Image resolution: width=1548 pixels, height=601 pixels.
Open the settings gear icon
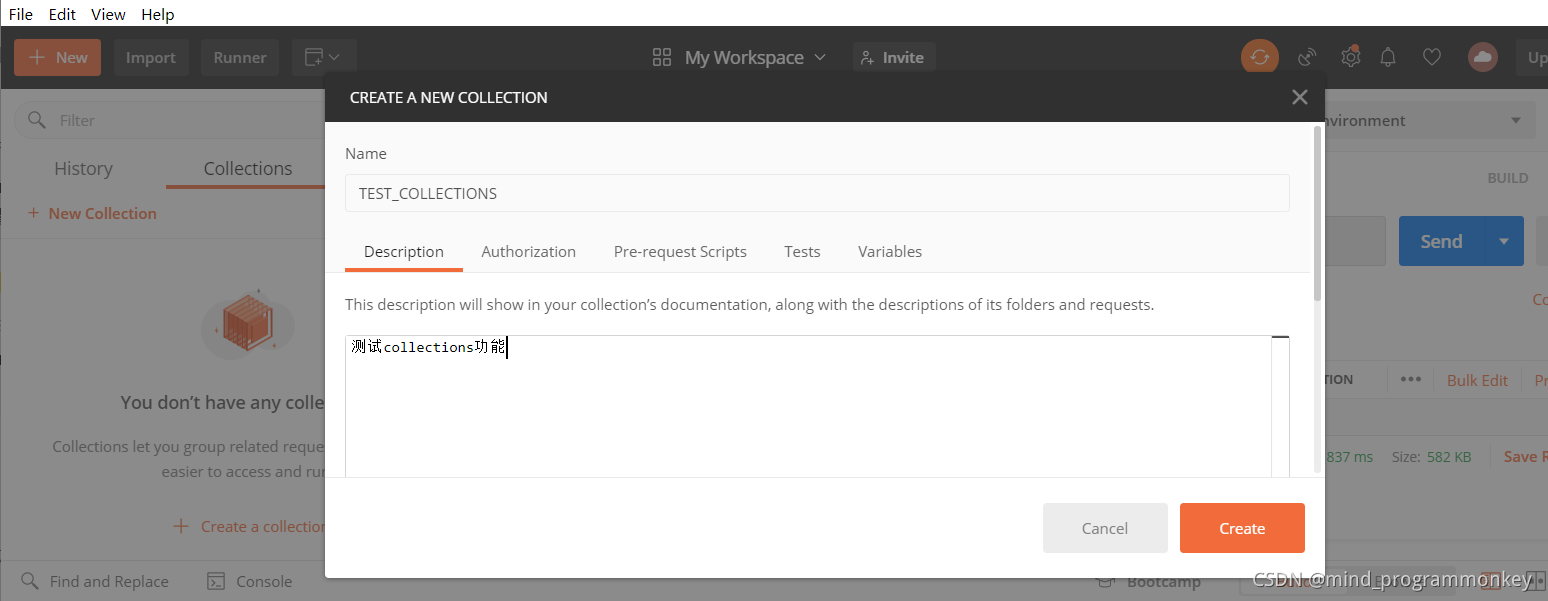(1351, 57)
